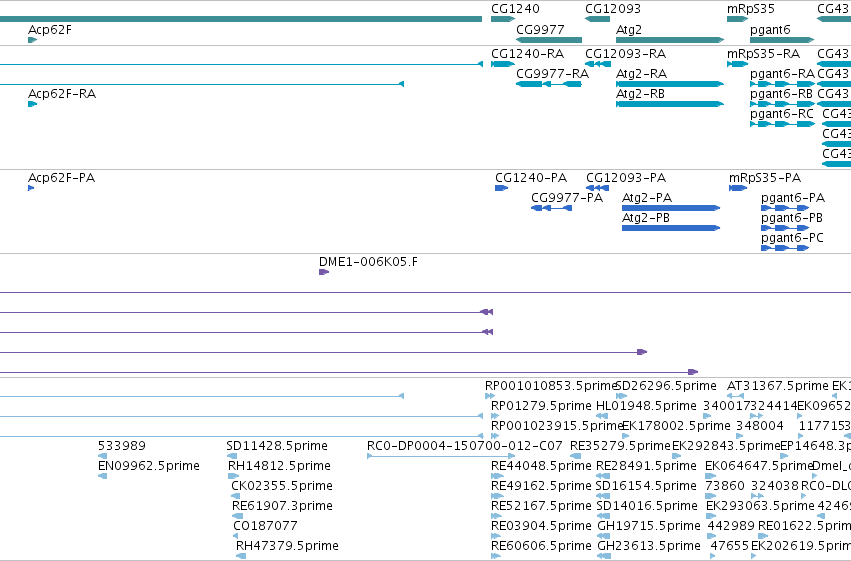Select the Atg2-PA protein bar
Image resolution: width=851 pixels, height=561 pixels.
(671, 208)
